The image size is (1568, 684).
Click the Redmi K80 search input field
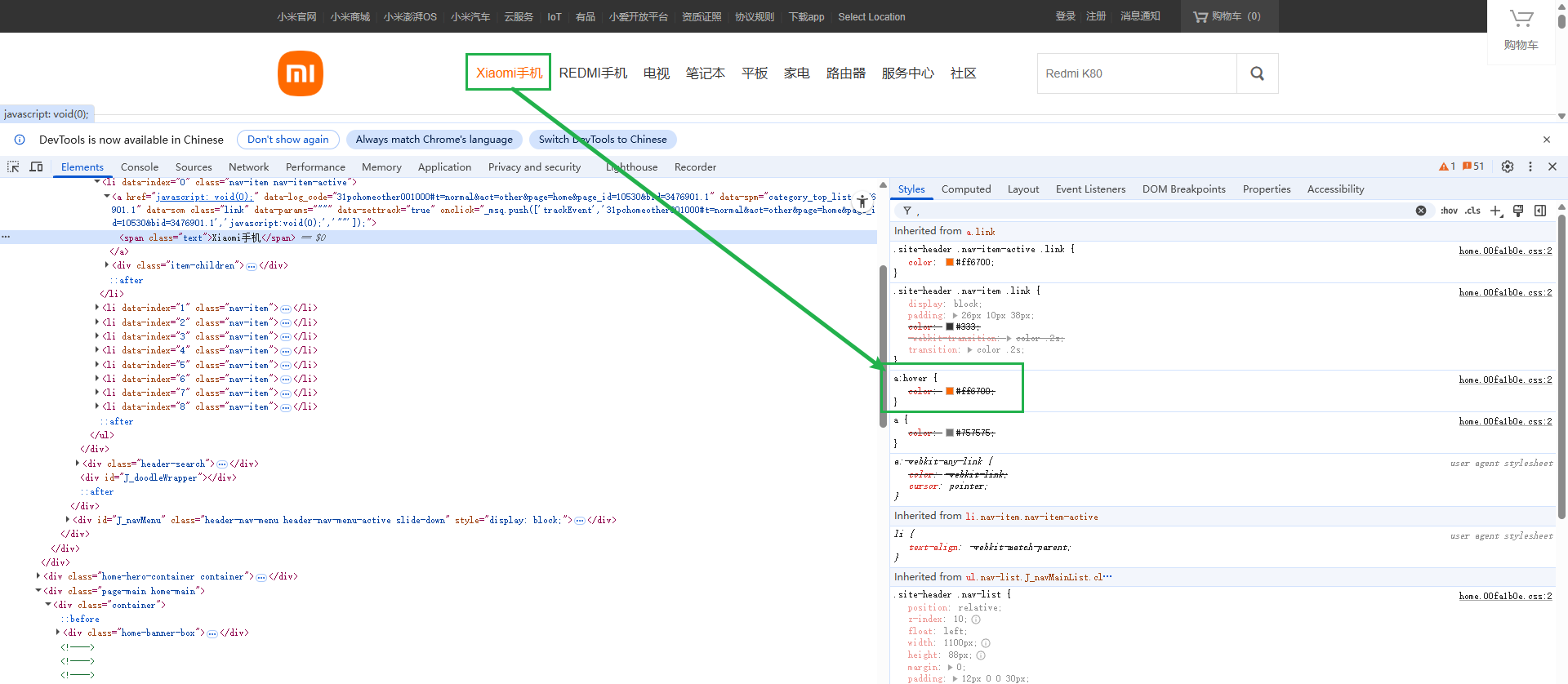[x=1137, y=73]
